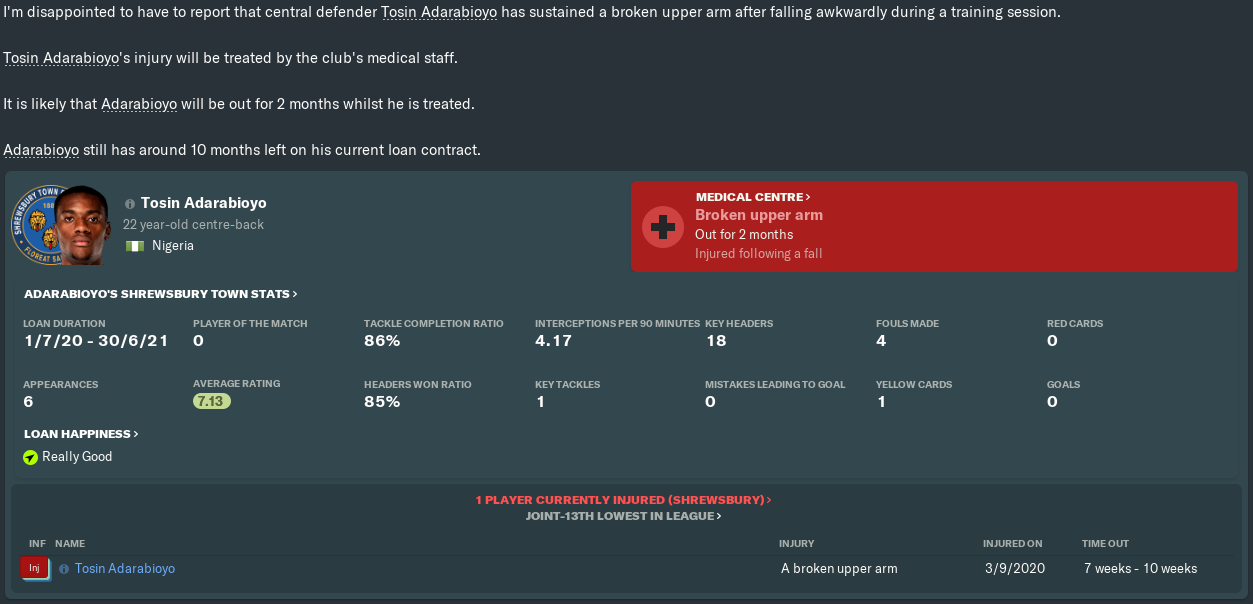The image size is (1253, 604).
Task: Open Joint-13th Lowest in League link
Action: pyautogui.click(x=623, y=516)
